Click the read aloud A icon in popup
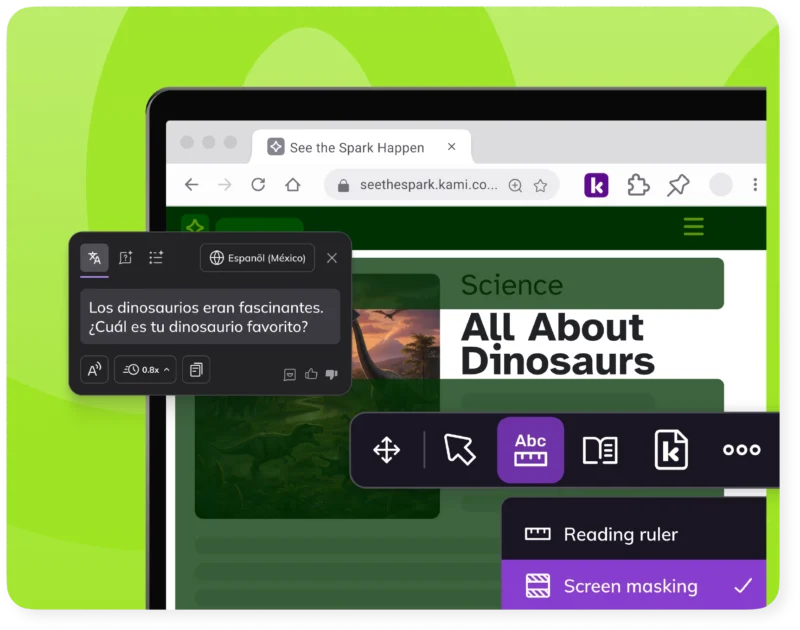The width and height of the screenshot is (800, 630). click(x=94, y=369)
